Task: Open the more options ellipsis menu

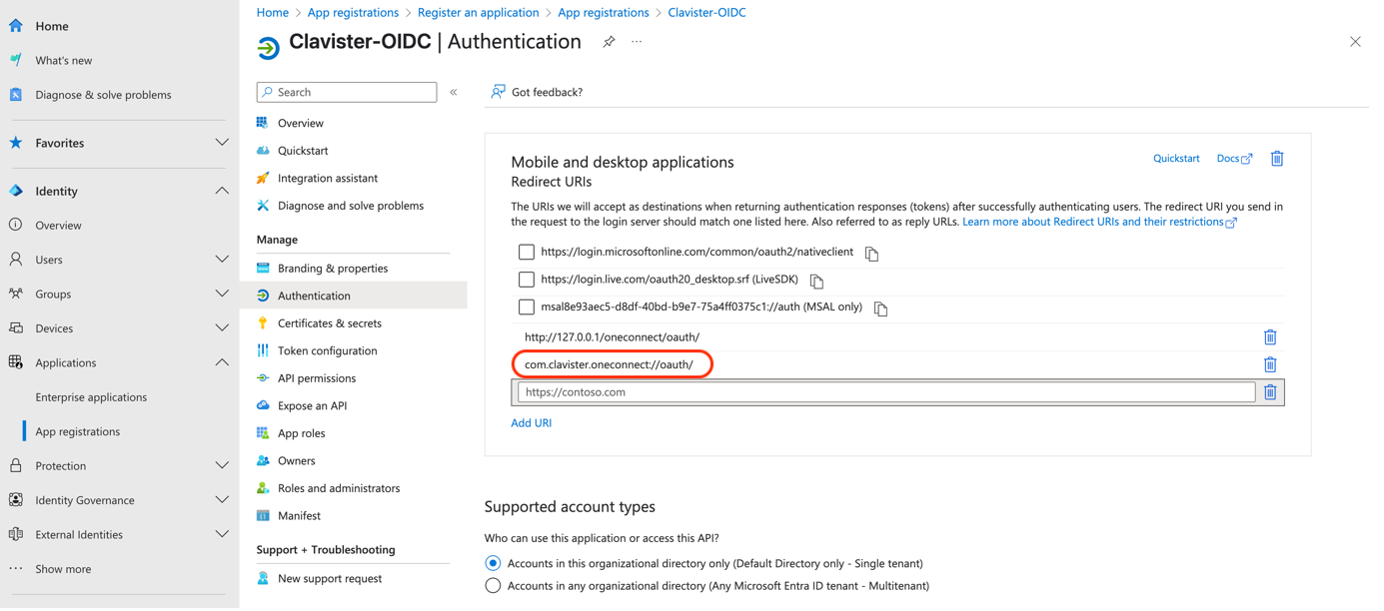Action: pos(636,42)
